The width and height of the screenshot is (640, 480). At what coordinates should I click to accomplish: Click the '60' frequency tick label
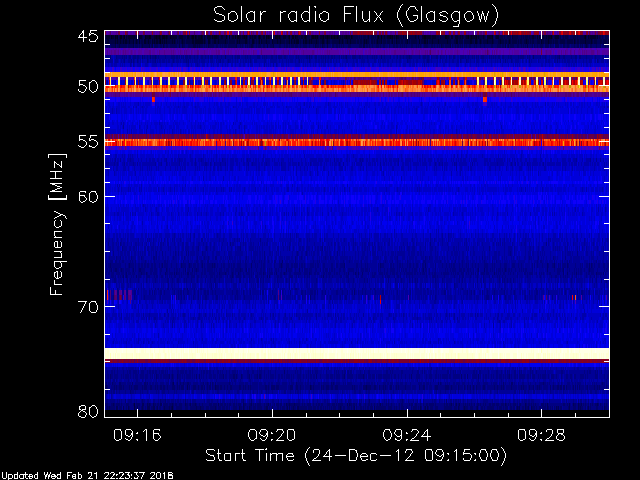tap(88, 197)
